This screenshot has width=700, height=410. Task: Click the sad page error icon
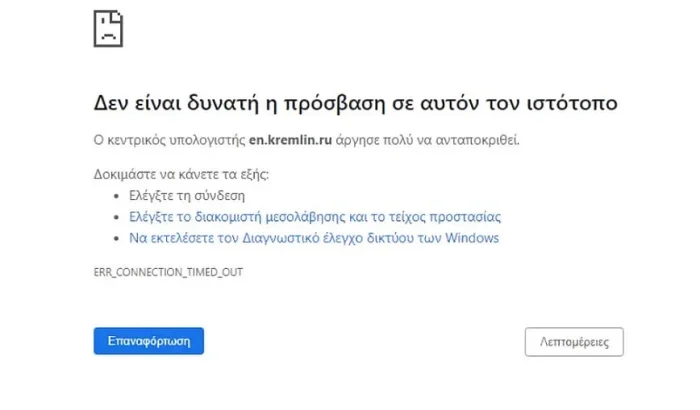pos(108,29)
